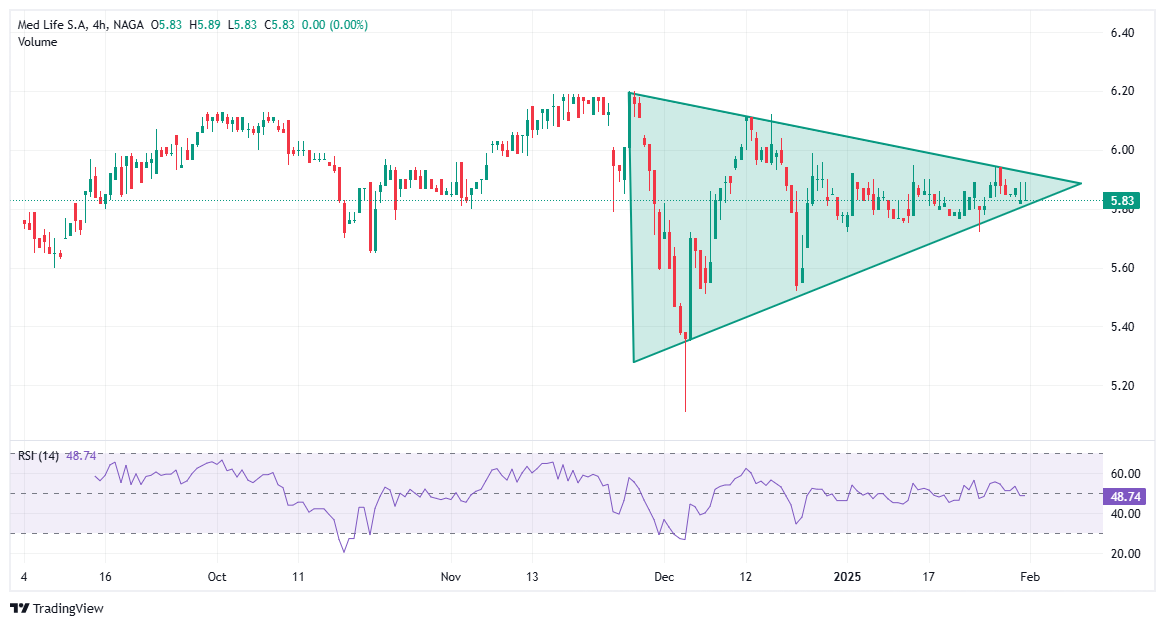Select the Dec label on time axis
1165x626 pixels.
[x=664, y=577]
